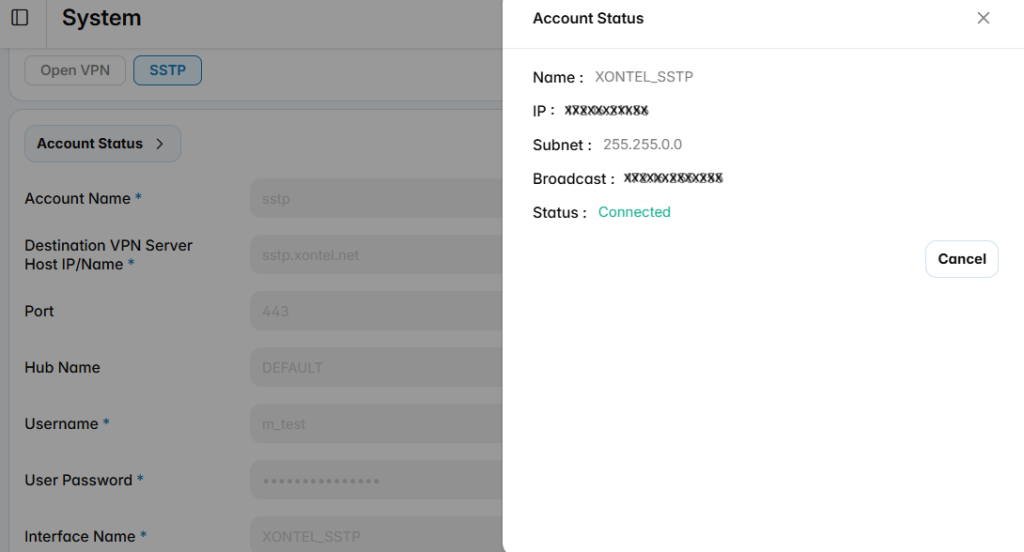Select the Interface Name field

coord(376,534)
